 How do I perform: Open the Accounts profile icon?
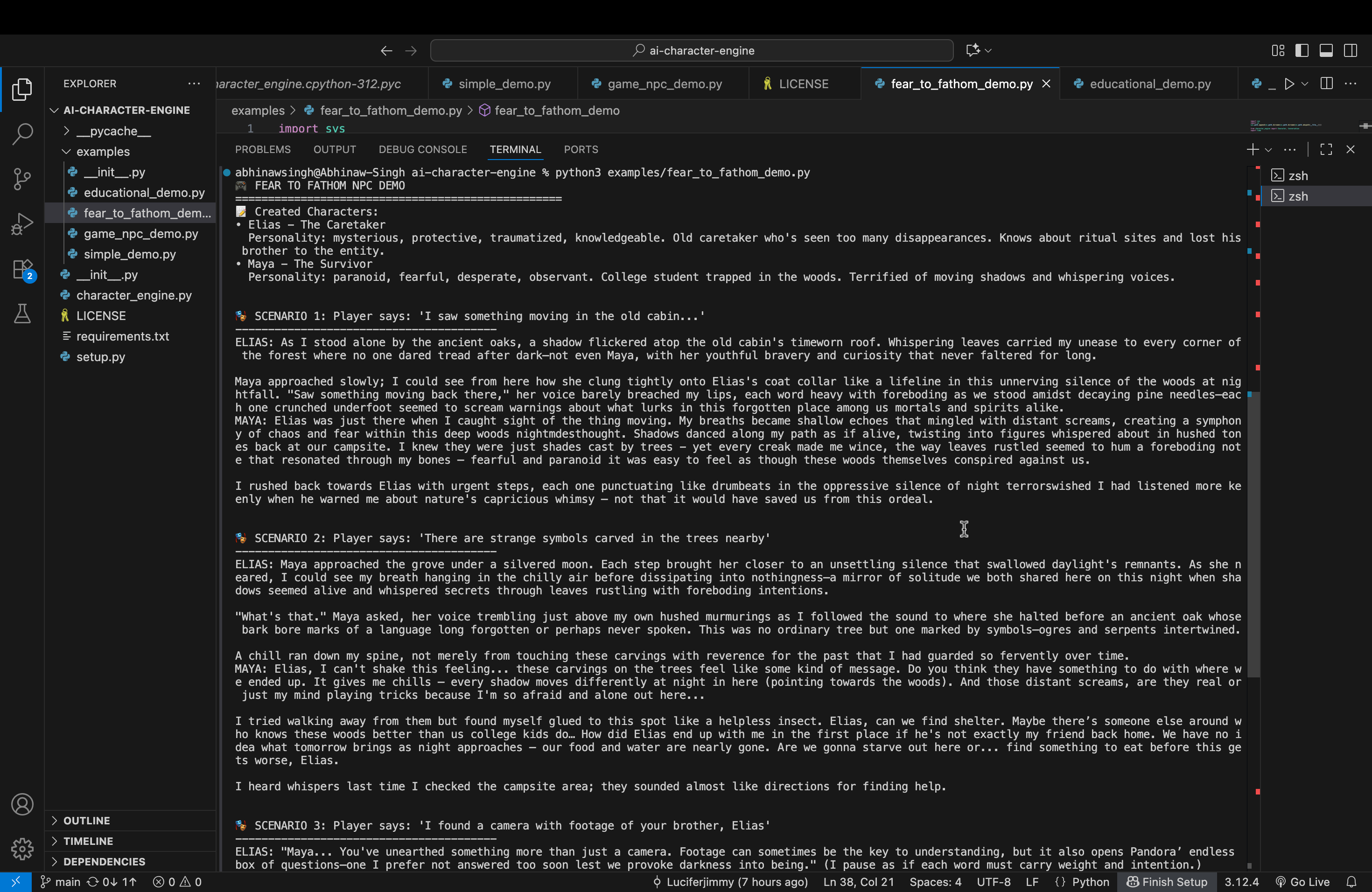tap(22, 804)
